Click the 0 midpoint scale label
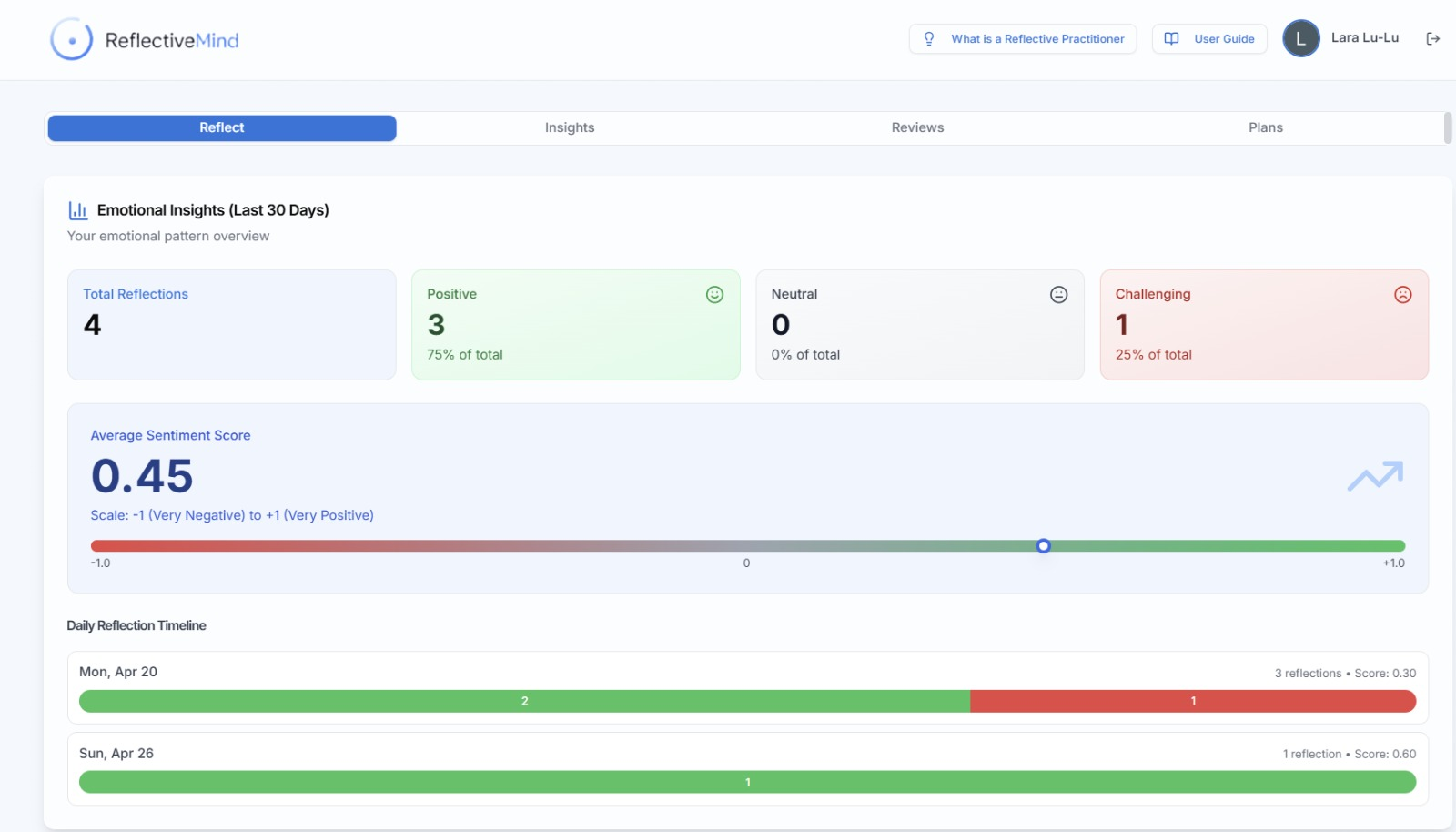 746,563
